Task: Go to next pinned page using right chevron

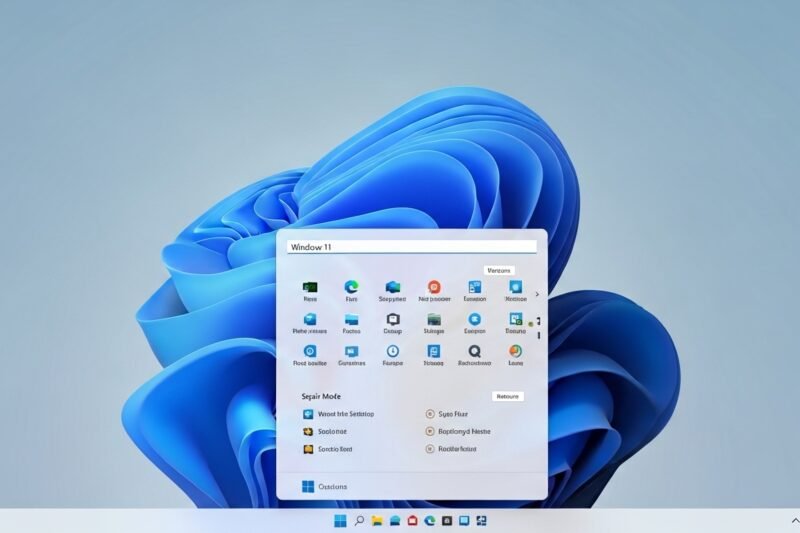Action: coord(537,294)
